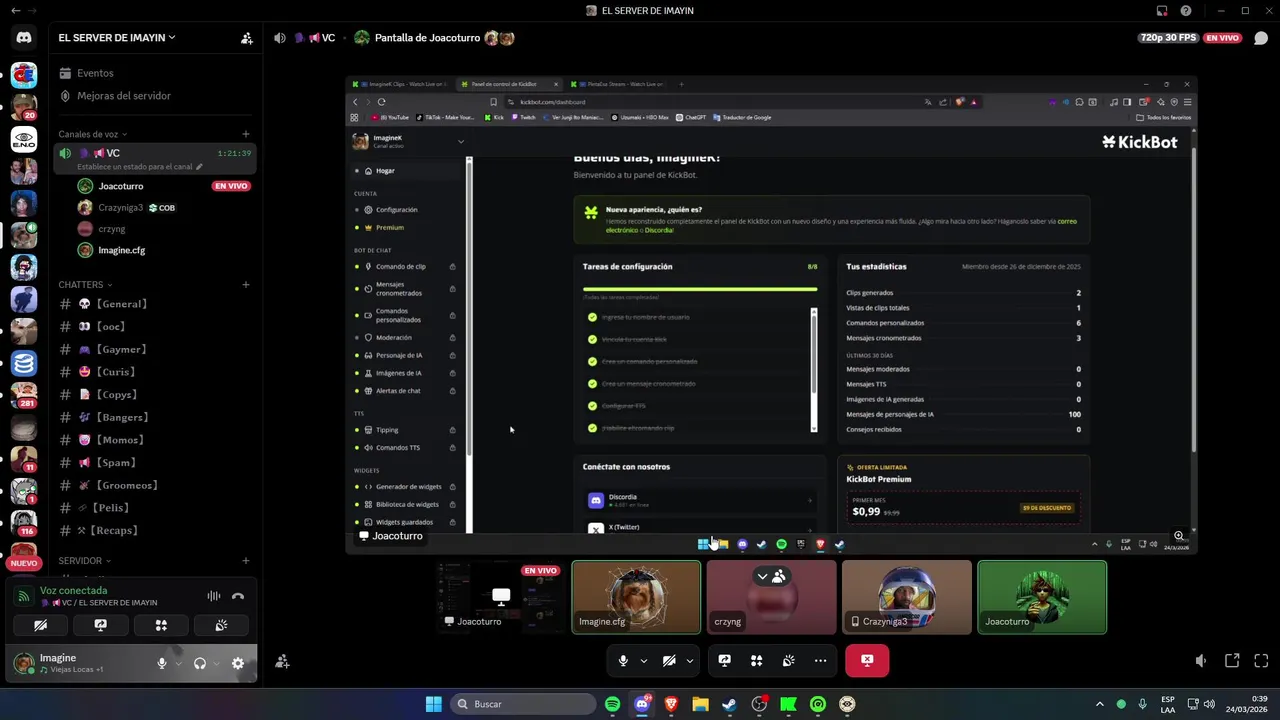This screenshot has height=720, width=1280.
Task: Click the Buscar taskbar search field
Action: pos(524,704)
